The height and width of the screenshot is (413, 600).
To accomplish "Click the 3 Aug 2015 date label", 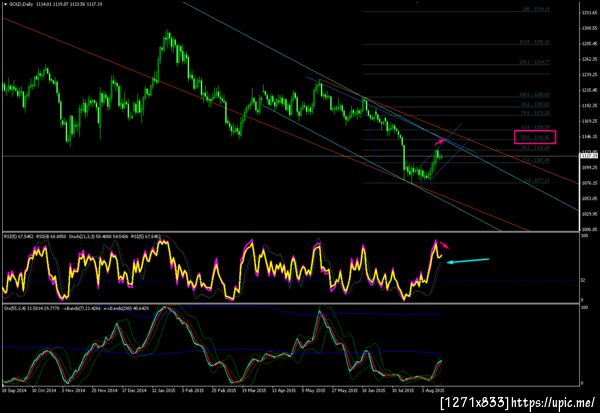I will point(433,390).
